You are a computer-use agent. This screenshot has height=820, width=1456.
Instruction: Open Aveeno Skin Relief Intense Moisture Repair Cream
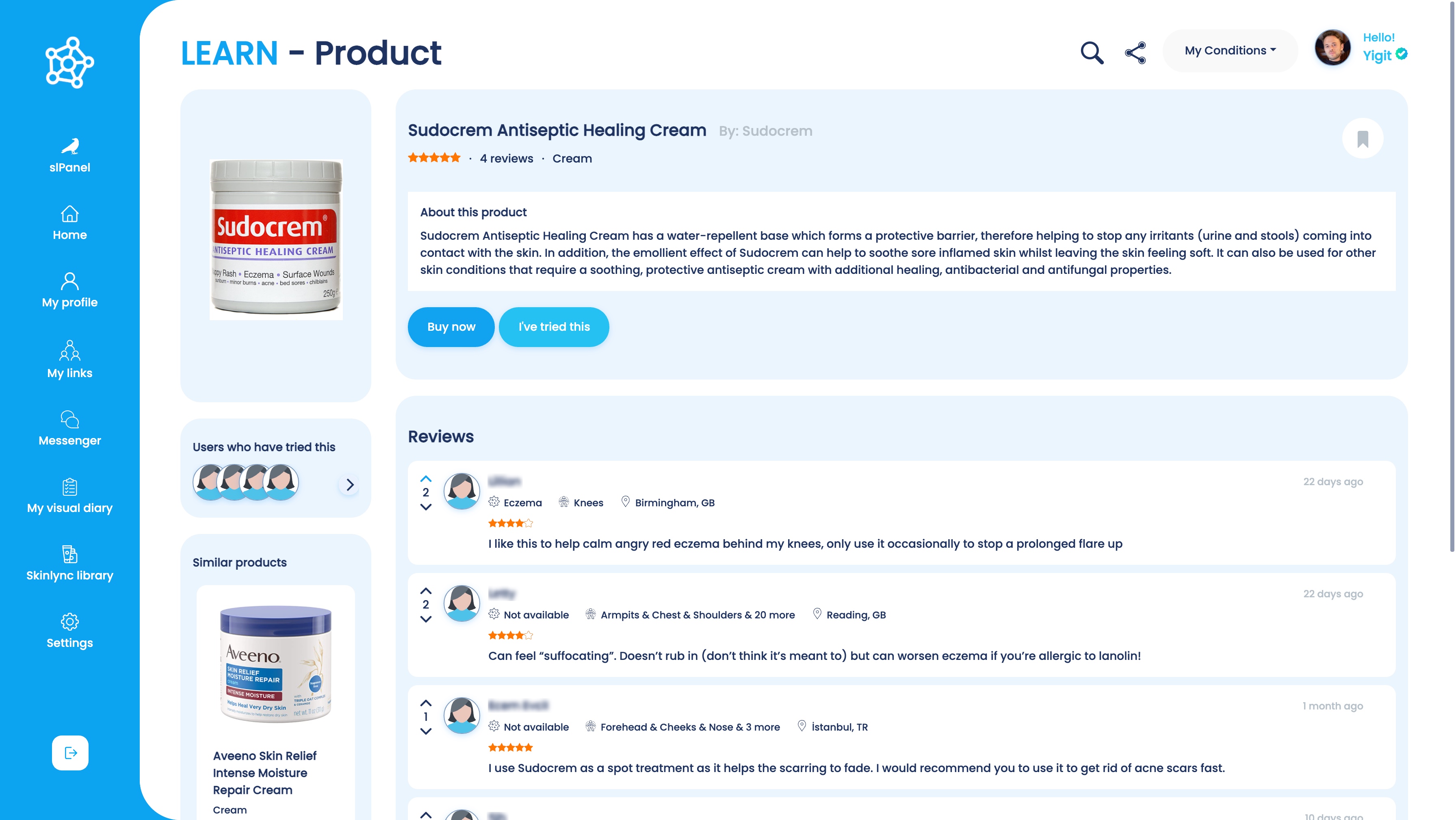pyautogui.click(x=264, y=772)
